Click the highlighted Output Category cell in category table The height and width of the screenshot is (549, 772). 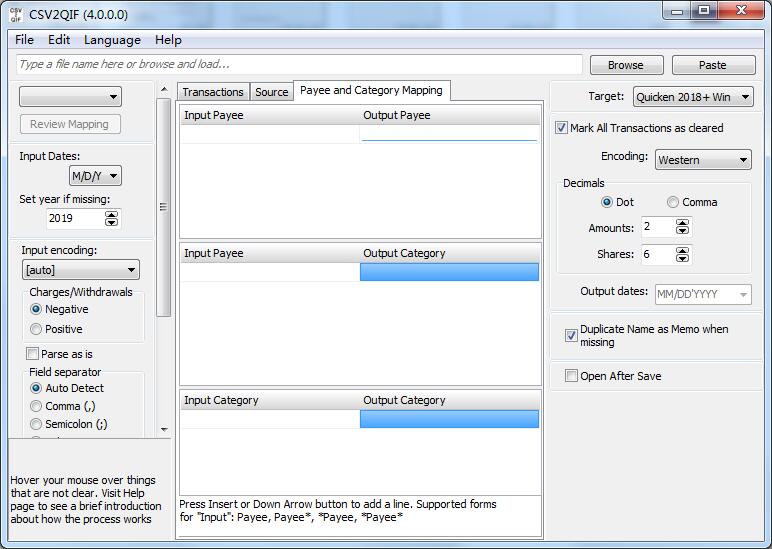[x=450, y=419]
